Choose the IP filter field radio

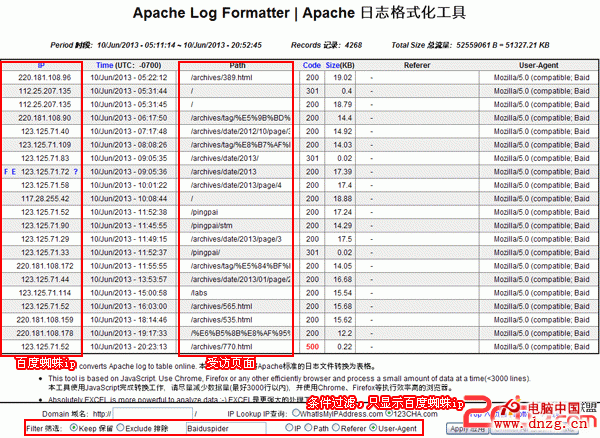click(x=289, y=428)
